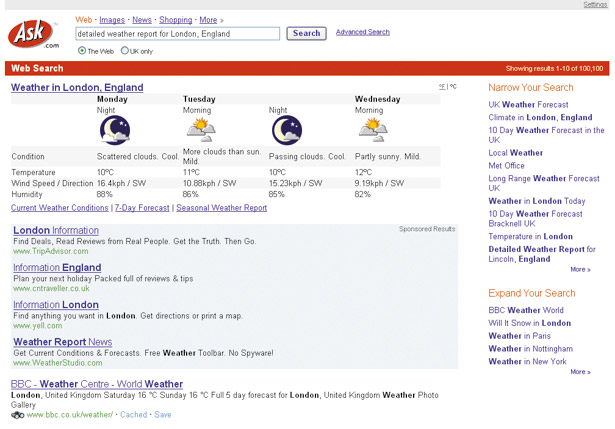Click Wednesday morning partly sunny icon
The width and height of the screenshot is (615, 429).
373,130
